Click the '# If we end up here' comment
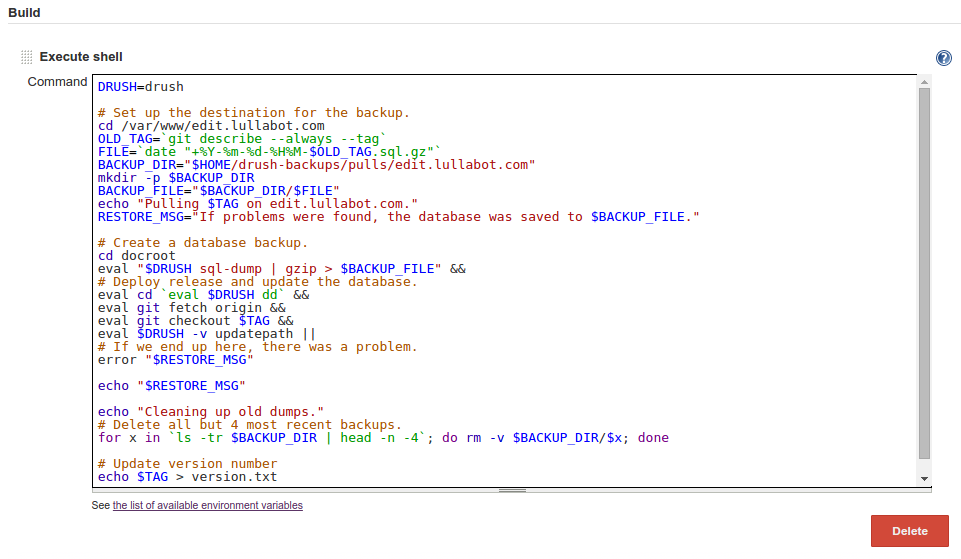Screen dimensions: 961x559 257,347
